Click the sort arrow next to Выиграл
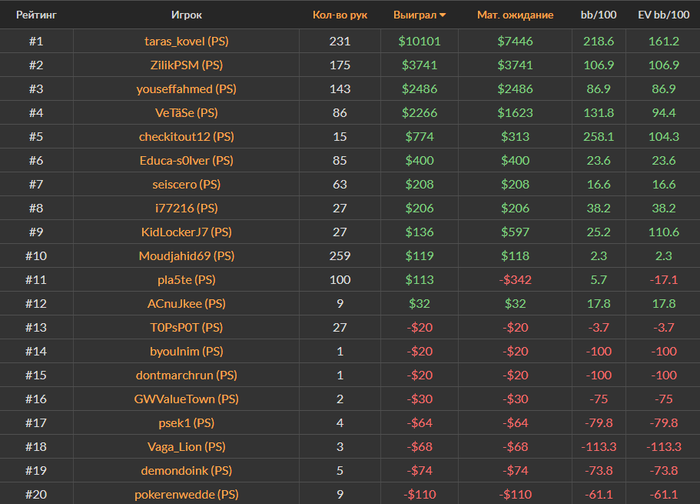Viewport: 700px width, 504px height. coord(443,16)
